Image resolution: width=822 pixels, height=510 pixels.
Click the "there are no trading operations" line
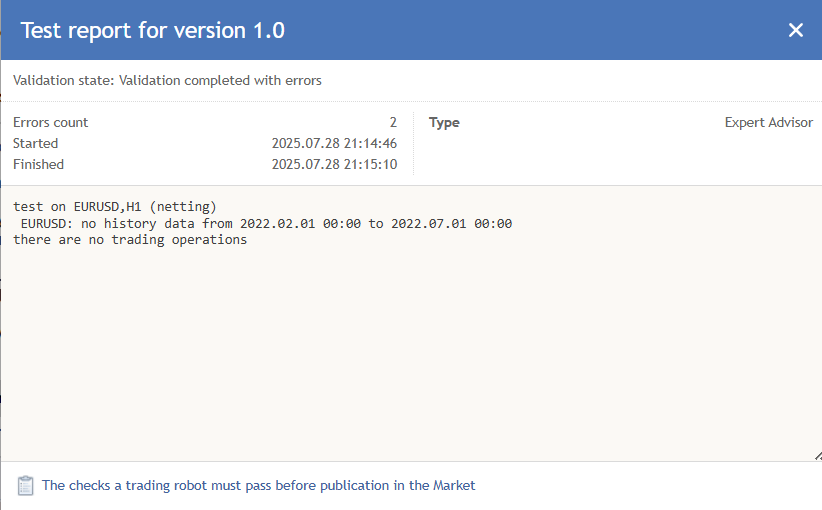(130, 240)
